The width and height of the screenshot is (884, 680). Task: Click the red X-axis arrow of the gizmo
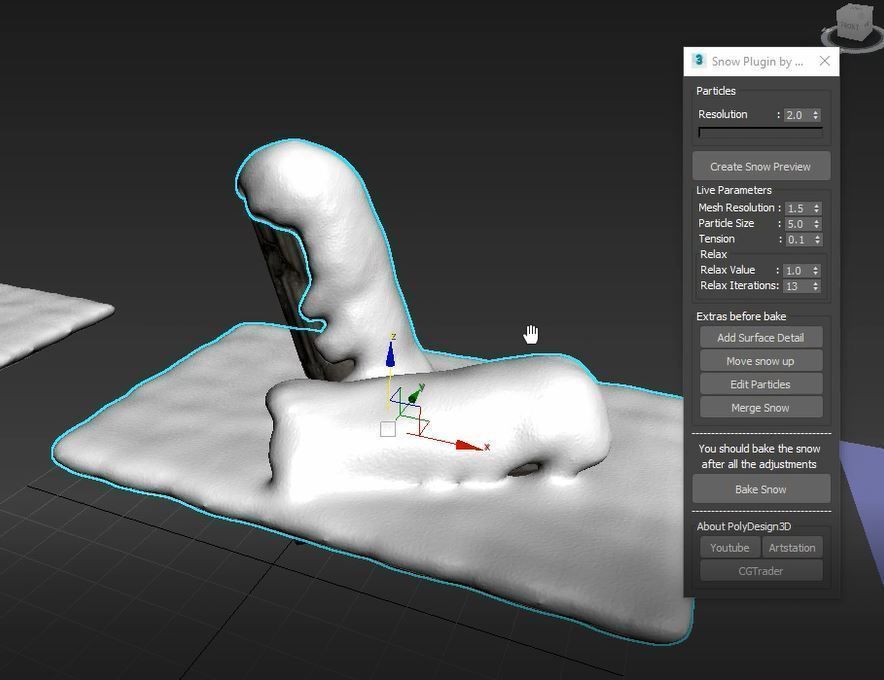tap(468, 445)
